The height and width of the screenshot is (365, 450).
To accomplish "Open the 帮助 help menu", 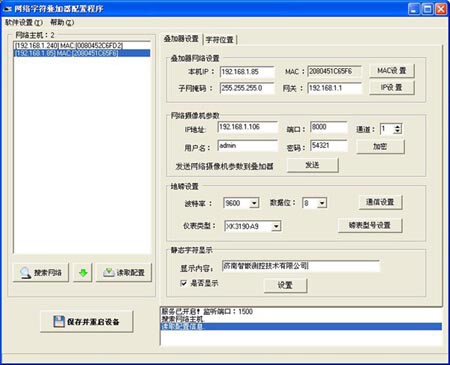I will pyautogui.click(x=62, y=23).
